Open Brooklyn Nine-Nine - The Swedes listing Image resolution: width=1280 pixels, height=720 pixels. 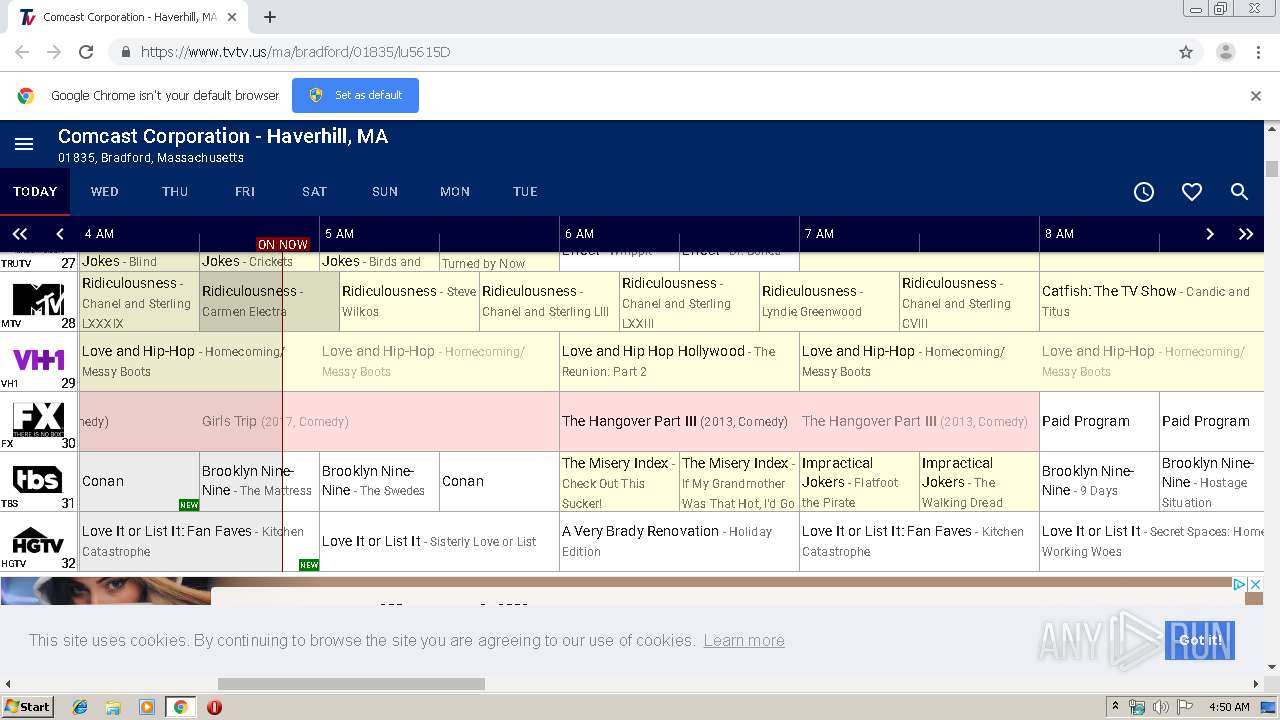coord(379,481)
